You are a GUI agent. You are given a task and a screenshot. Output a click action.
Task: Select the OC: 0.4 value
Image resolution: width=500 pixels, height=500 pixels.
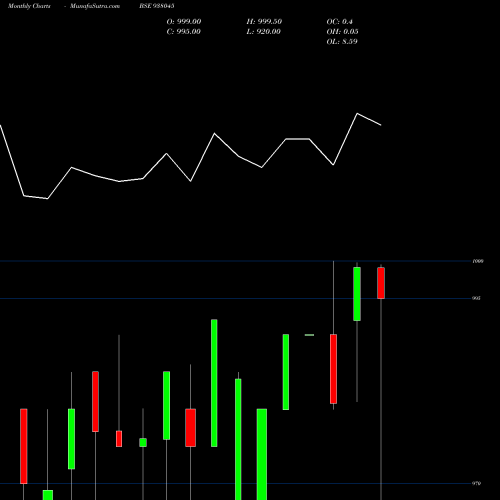(339, 22)
